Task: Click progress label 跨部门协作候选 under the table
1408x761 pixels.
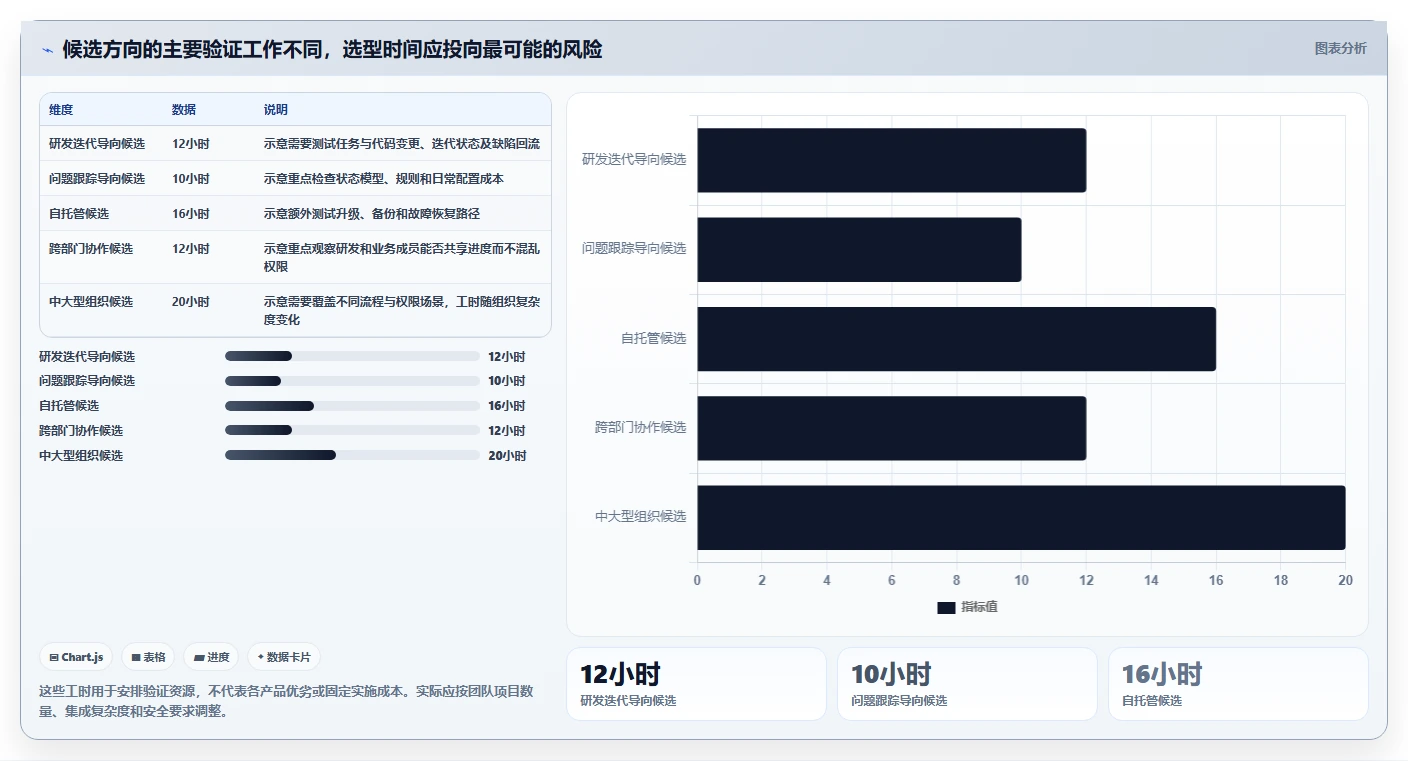Action: pos(81,431)
